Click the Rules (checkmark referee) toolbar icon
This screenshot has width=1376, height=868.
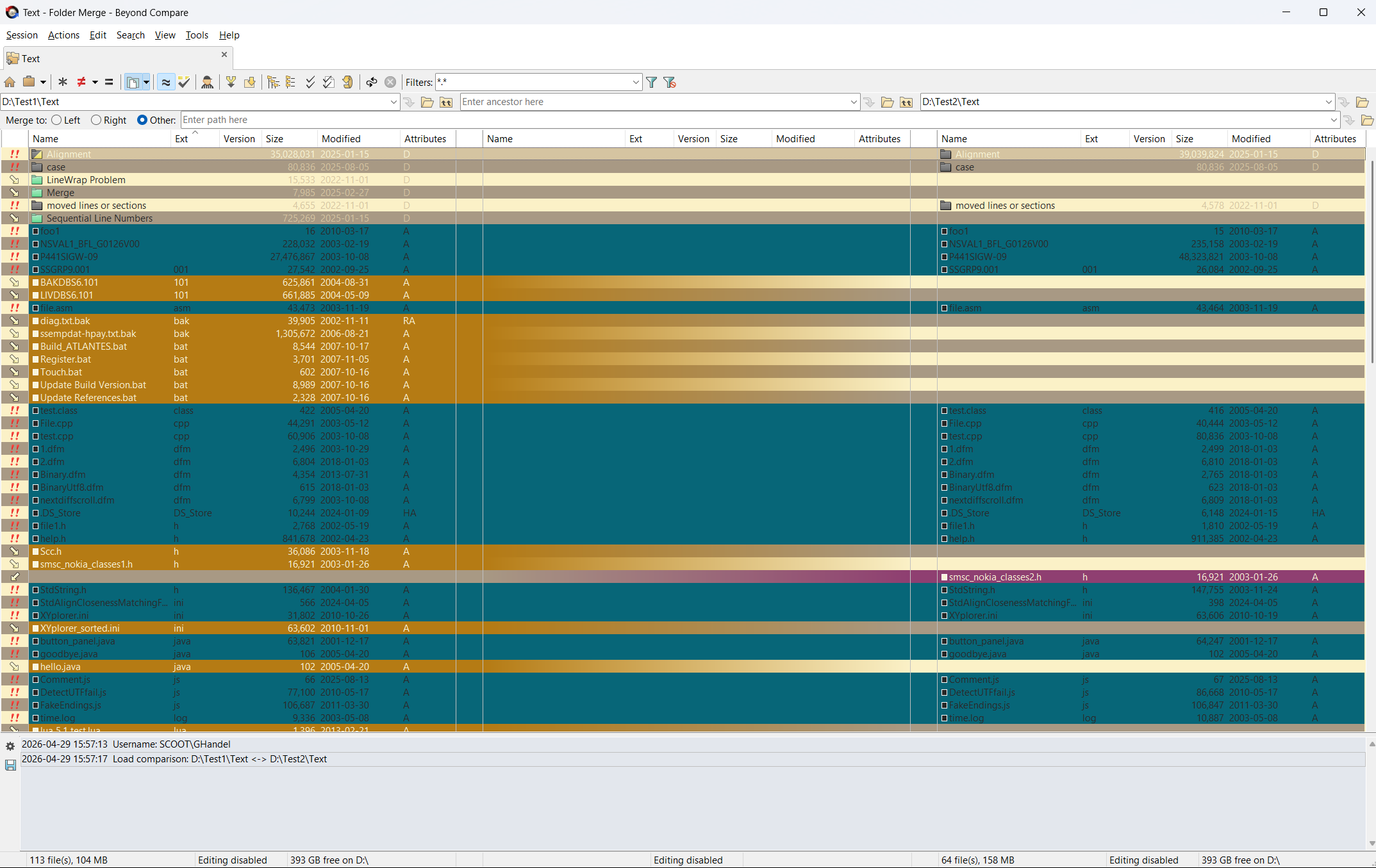click(x=184, y=82)
